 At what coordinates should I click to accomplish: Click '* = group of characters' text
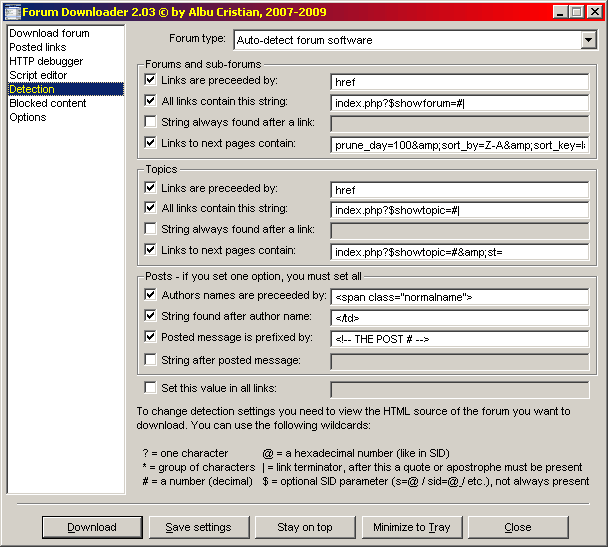[x=199, y=467]
